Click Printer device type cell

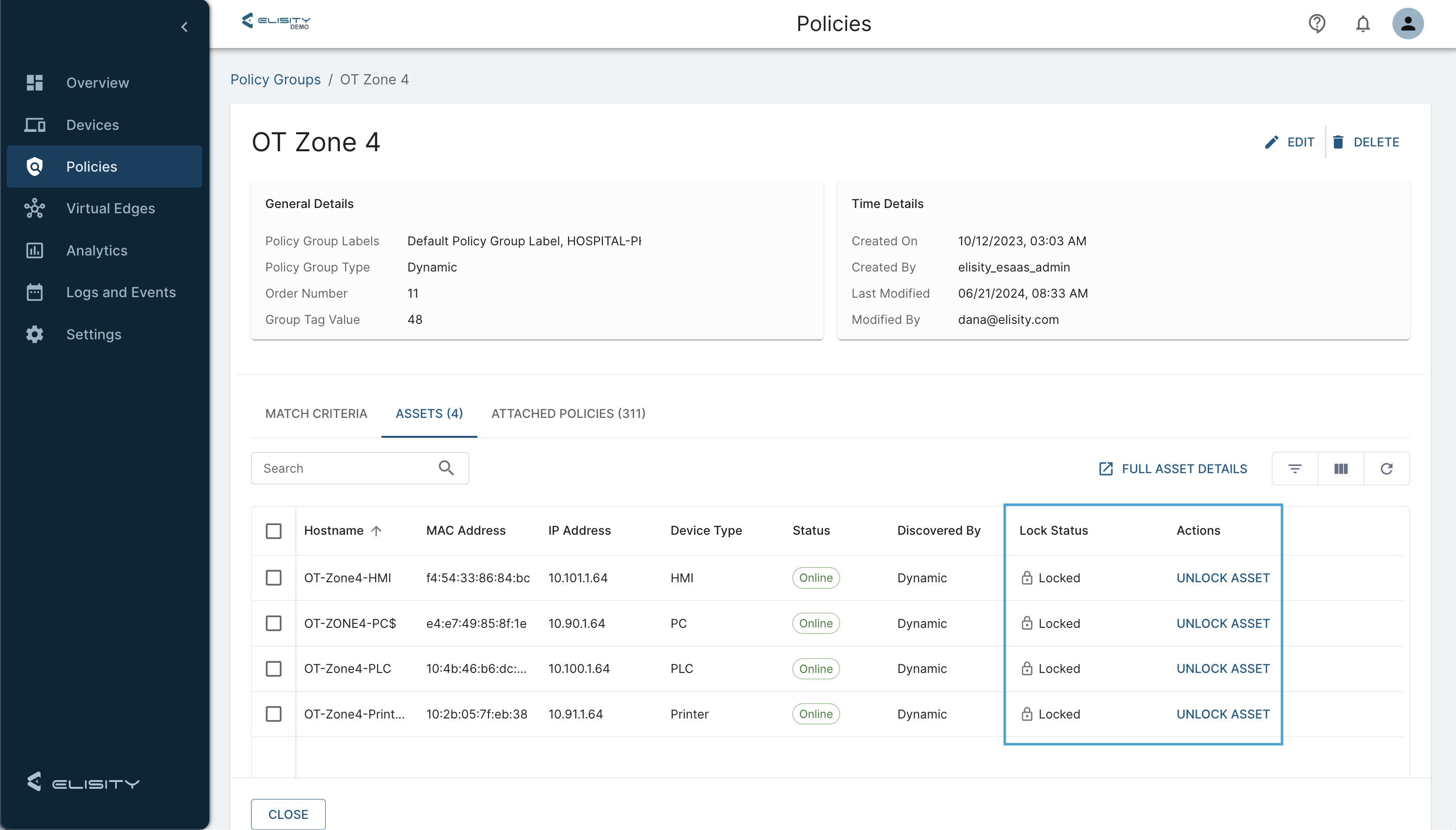pos(689,714)
